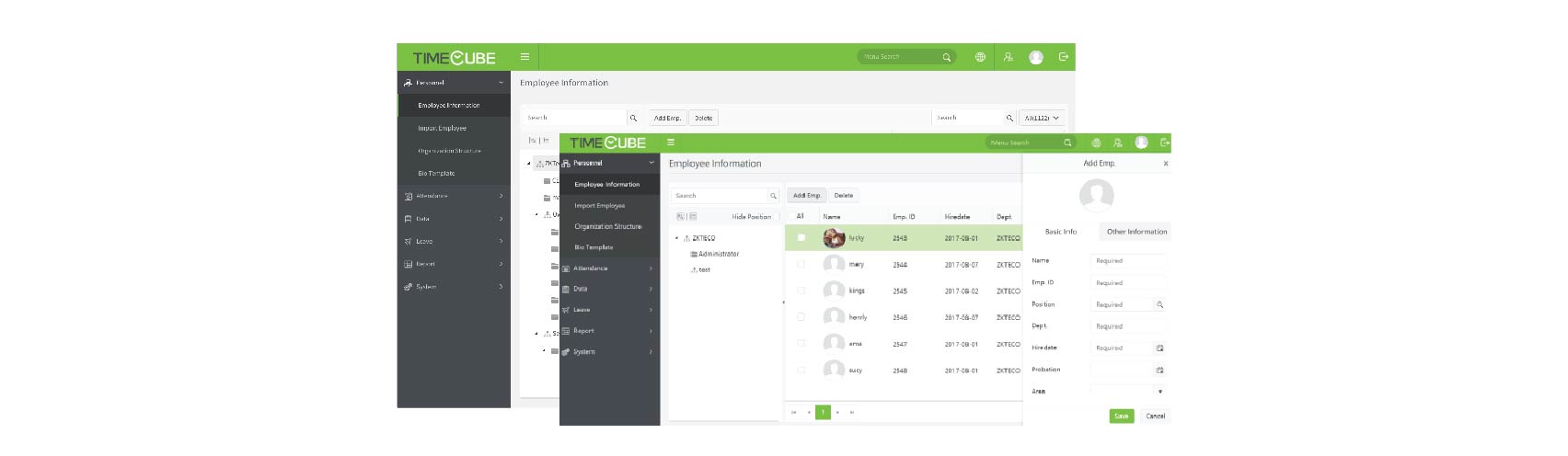The image size is (1568, 456).
Task: Click Cancel button in Add Emp. panel
Action: (x=1155, y=416)
